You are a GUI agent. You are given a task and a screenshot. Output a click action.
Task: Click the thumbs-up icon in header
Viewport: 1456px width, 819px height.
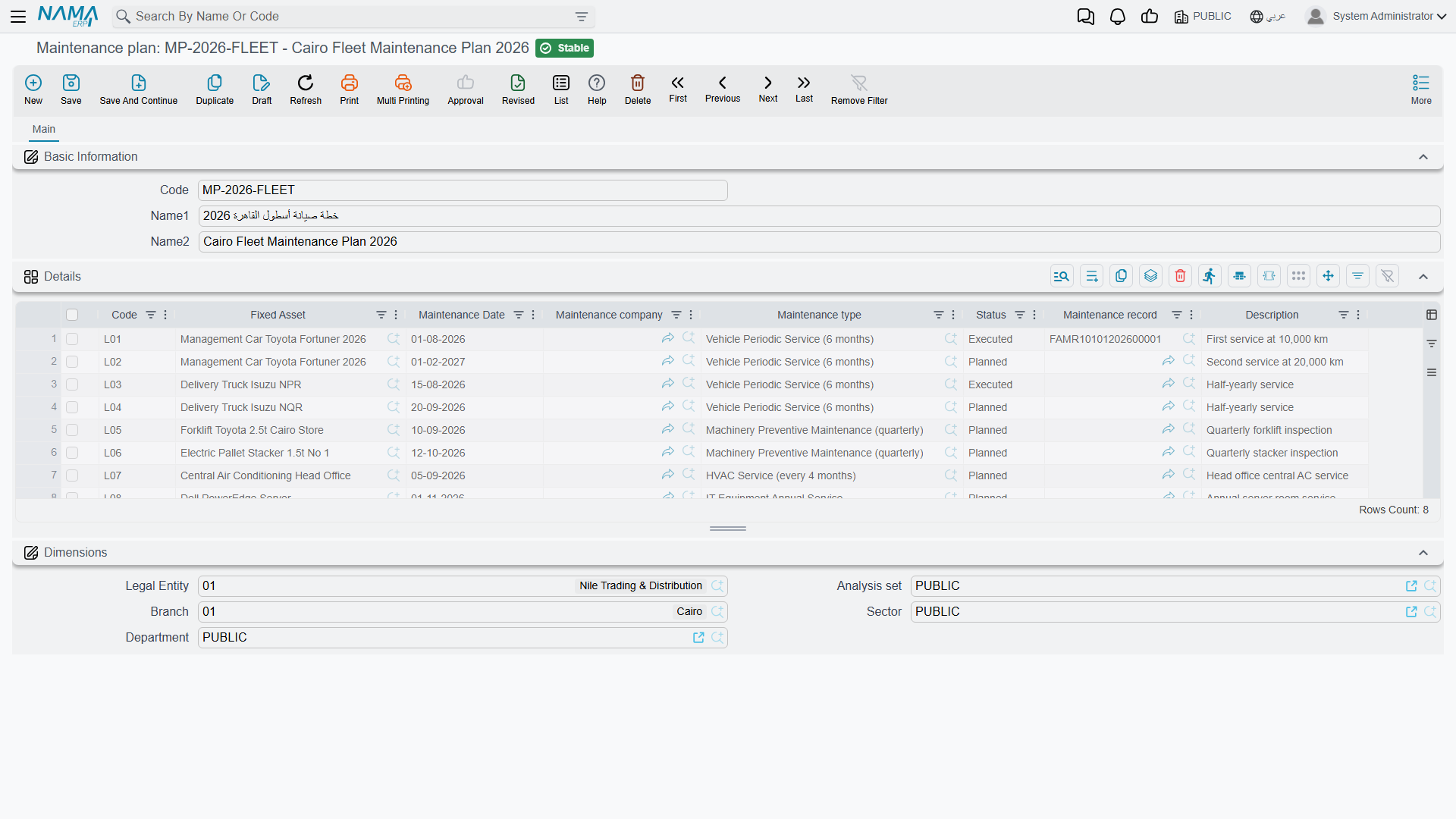click(1150, 17)
